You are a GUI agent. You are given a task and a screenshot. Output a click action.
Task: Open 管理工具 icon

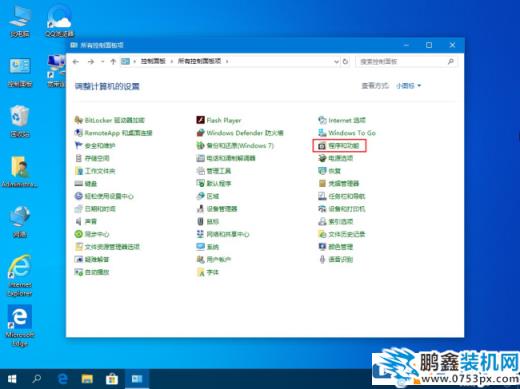coord(200,171)
